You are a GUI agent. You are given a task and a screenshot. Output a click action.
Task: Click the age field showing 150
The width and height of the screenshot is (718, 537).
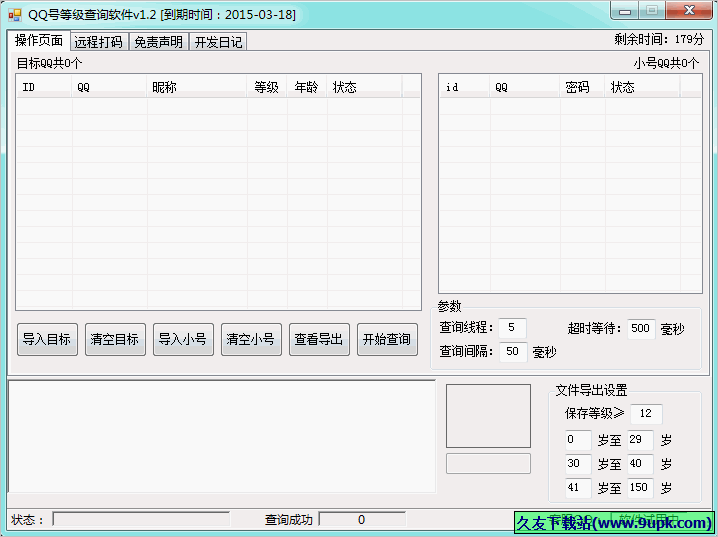pos(640,488)
